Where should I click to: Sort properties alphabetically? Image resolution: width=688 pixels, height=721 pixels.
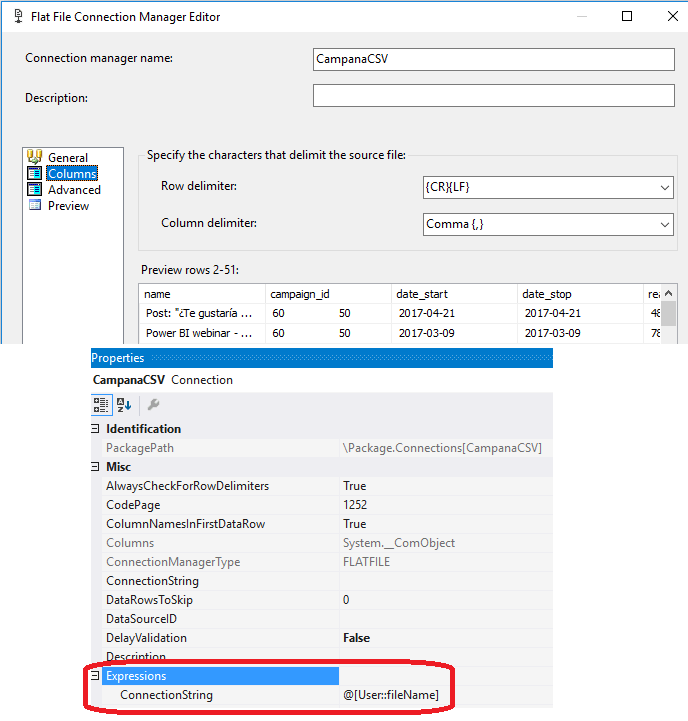125,404
